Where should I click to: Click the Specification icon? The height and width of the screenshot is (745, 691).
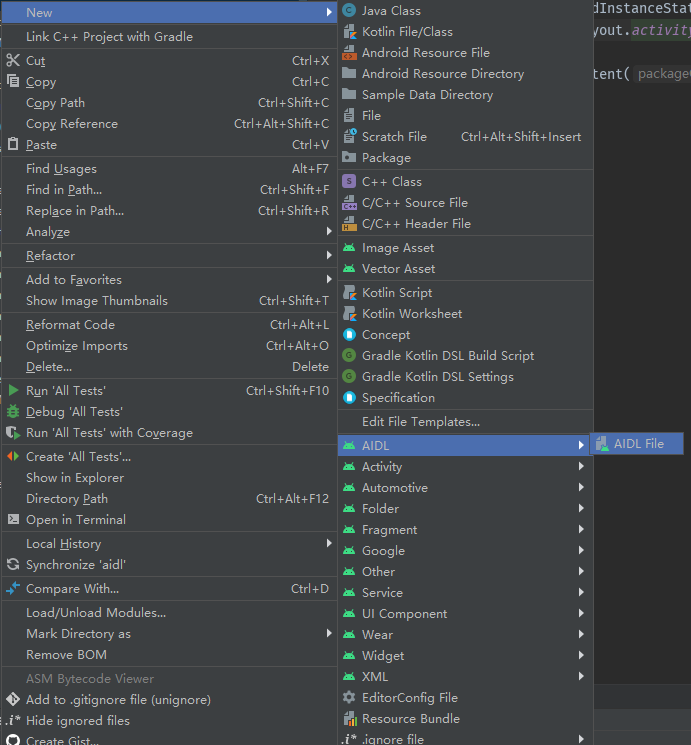tap(349, 397)
